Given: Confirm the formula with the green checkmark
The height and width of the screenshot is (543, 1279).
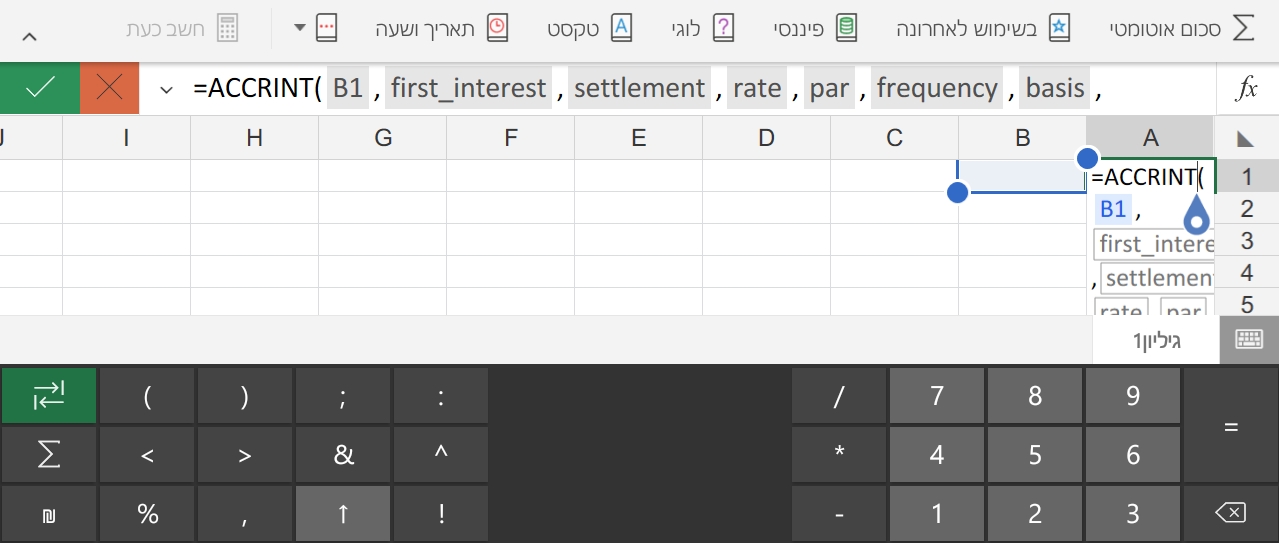Looking at the screenshot, I should [x=39, y=88].
